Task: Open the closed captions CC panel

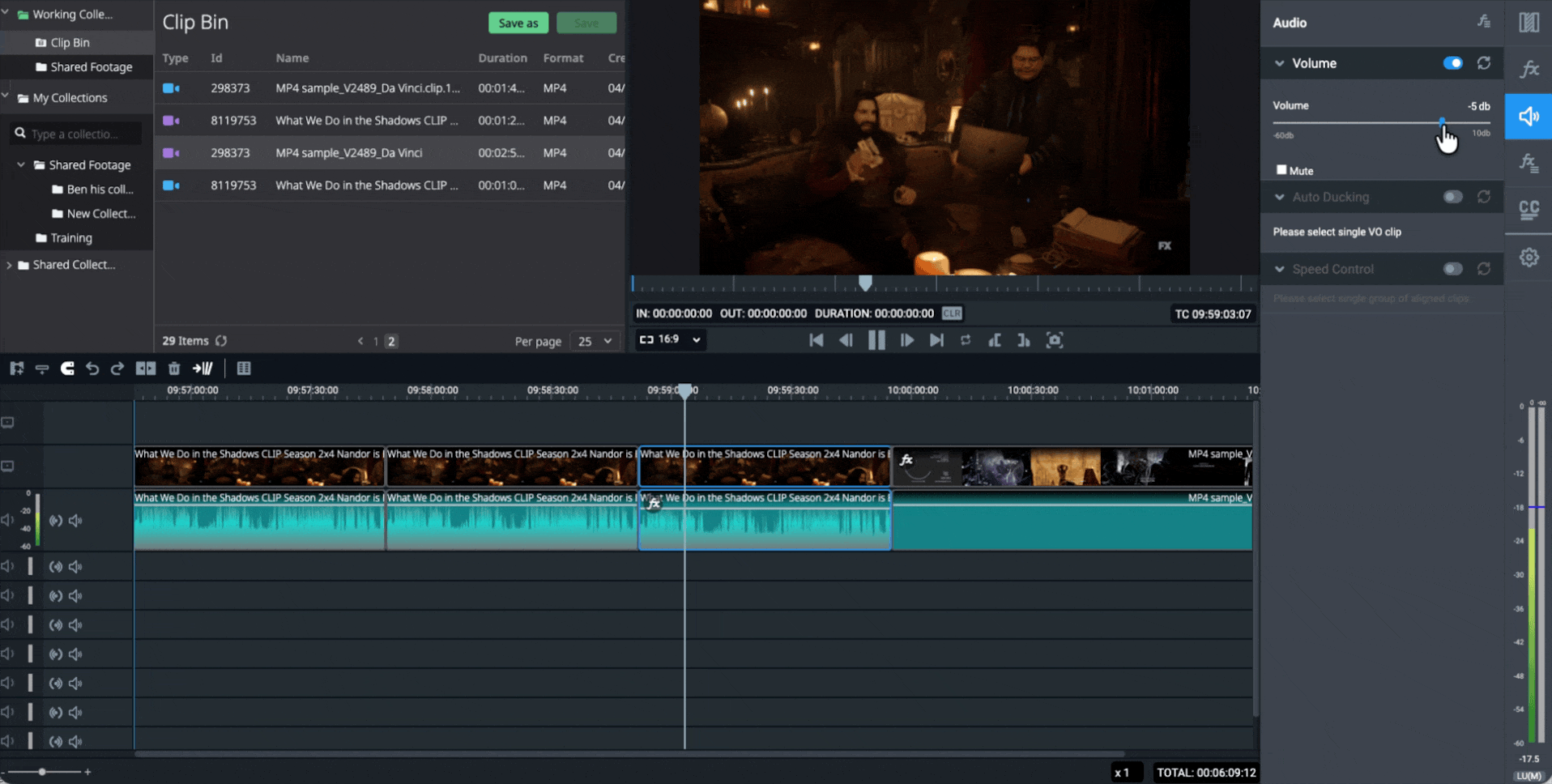Action: click(x=1529, y=210)
